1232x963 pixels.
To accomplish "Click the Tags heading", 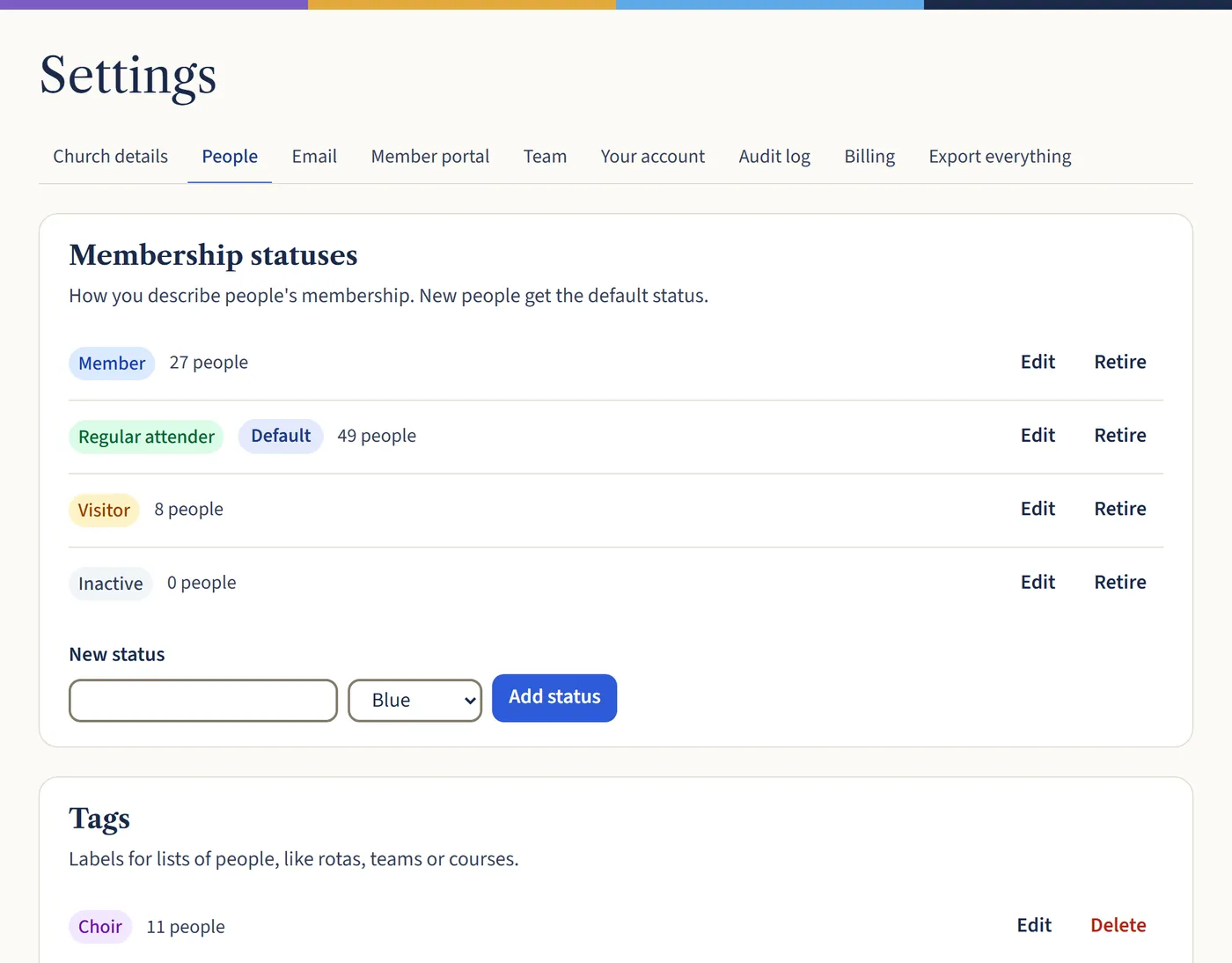I will [99, 820].
